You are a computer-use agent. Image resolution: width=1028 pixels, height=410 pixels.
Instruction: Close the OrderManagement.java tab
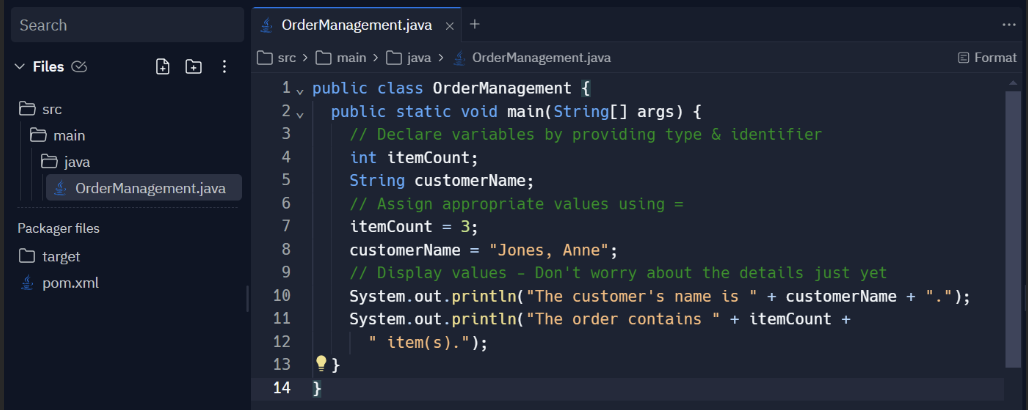coord(449,26)
